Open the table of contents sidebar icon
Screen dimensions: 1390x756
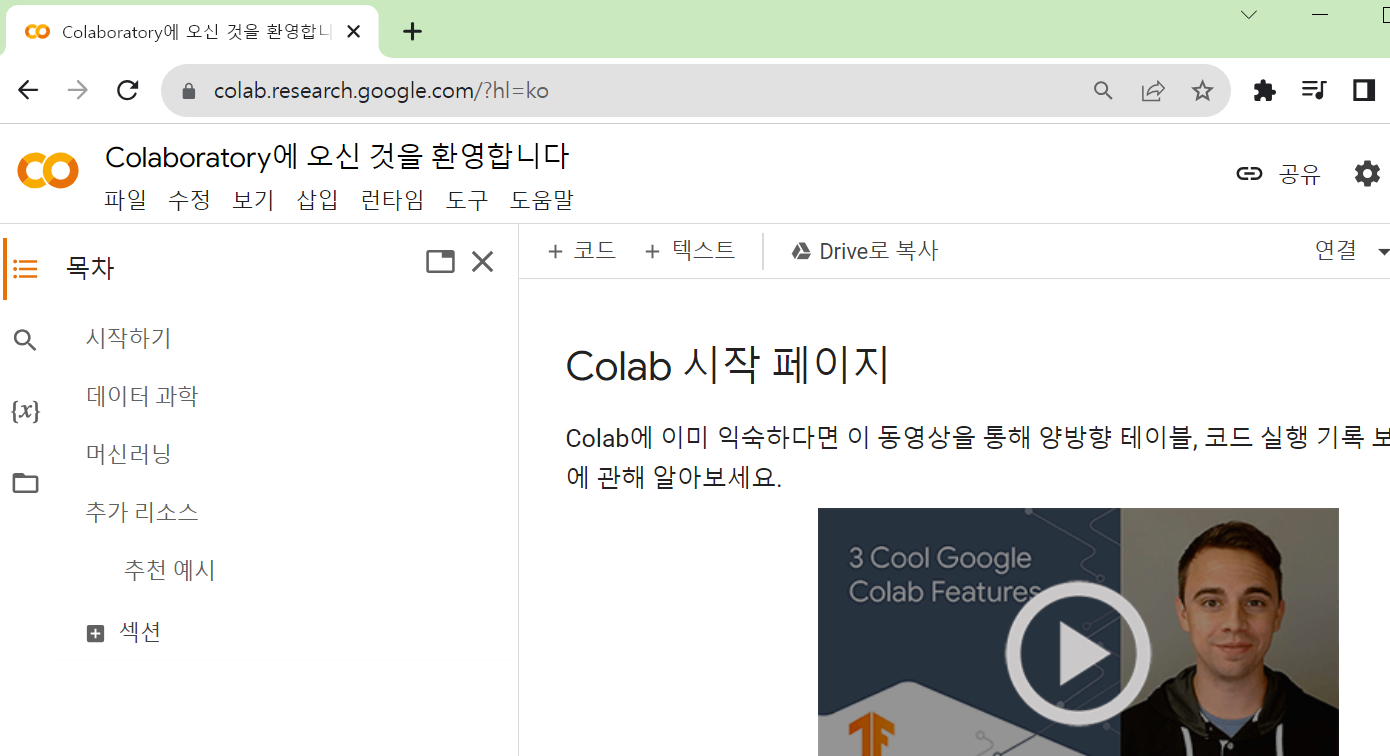(25, 269)
